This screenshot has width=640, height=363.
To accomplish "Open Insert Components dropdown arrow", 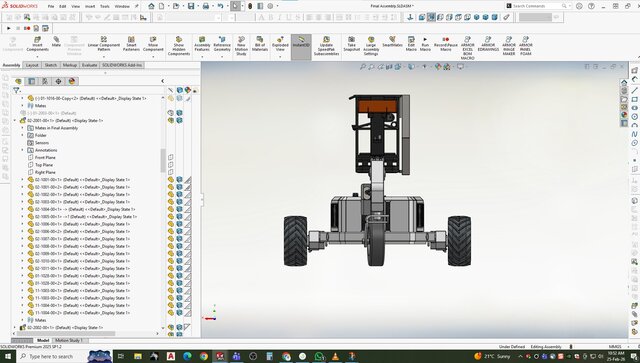I will tap(37, 56).
